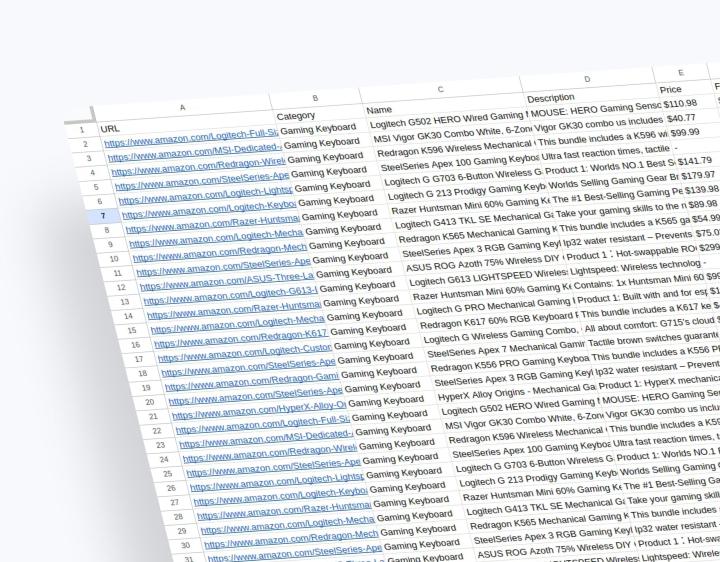Image resolution: width=720 pixels, height=562 pixels.
Task: Select row 25 header
Action: coord(167,473)
